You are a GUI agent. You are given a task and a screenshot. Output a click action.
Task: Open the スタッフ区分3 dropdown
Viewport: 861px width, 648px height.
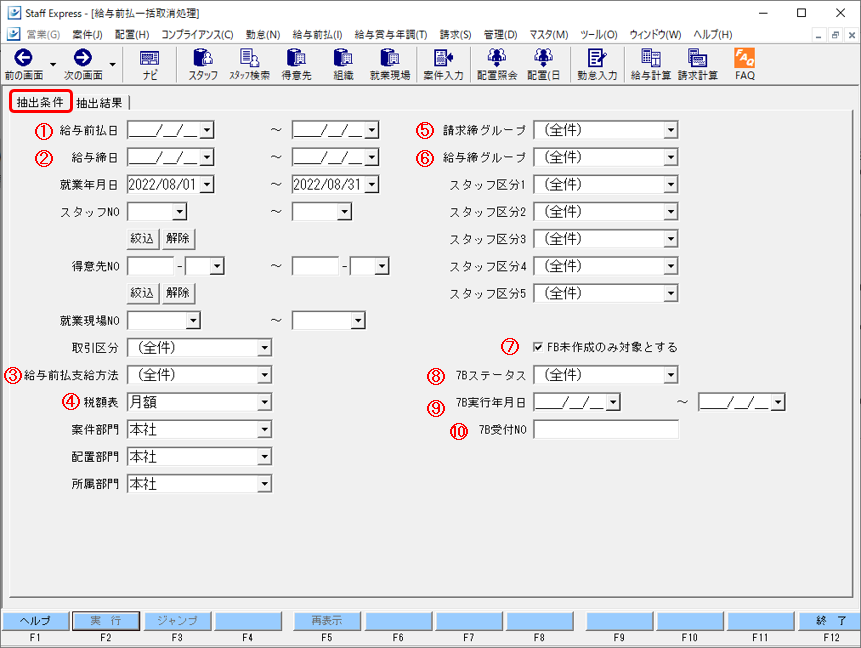tap(670, 239)
